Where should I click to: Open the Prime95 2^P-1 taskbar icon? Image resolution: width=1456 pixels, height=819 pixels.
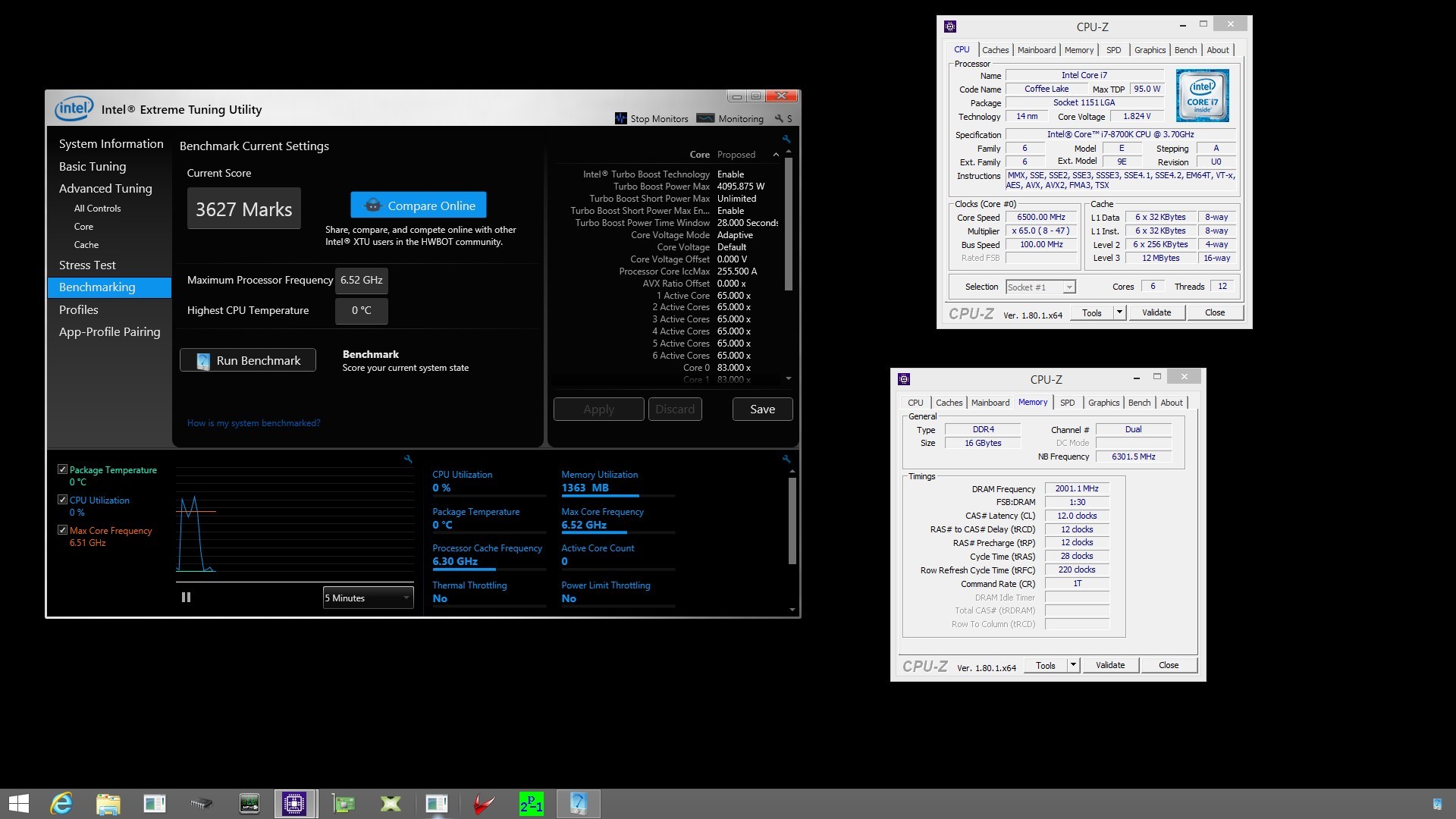pyautogui.click(x=531, y=804)
